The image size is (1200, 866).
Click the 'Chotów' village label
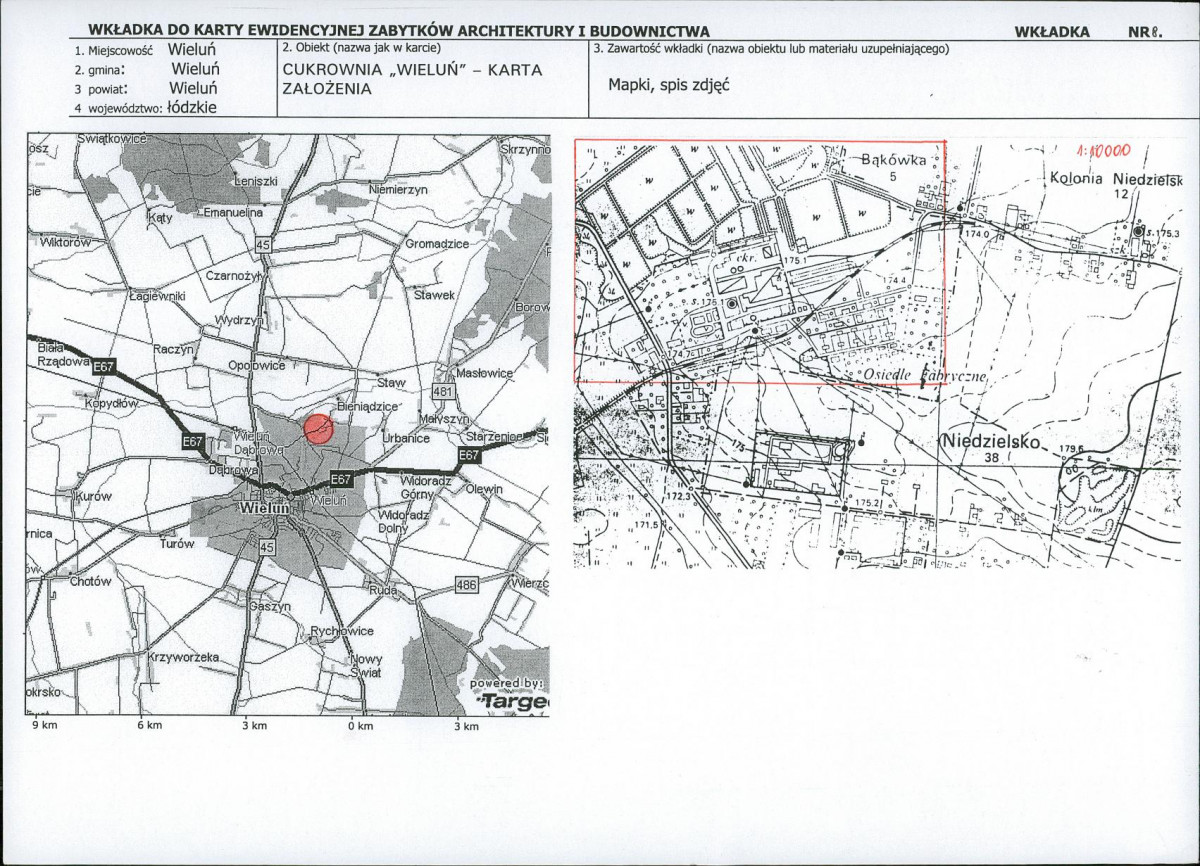89,581
